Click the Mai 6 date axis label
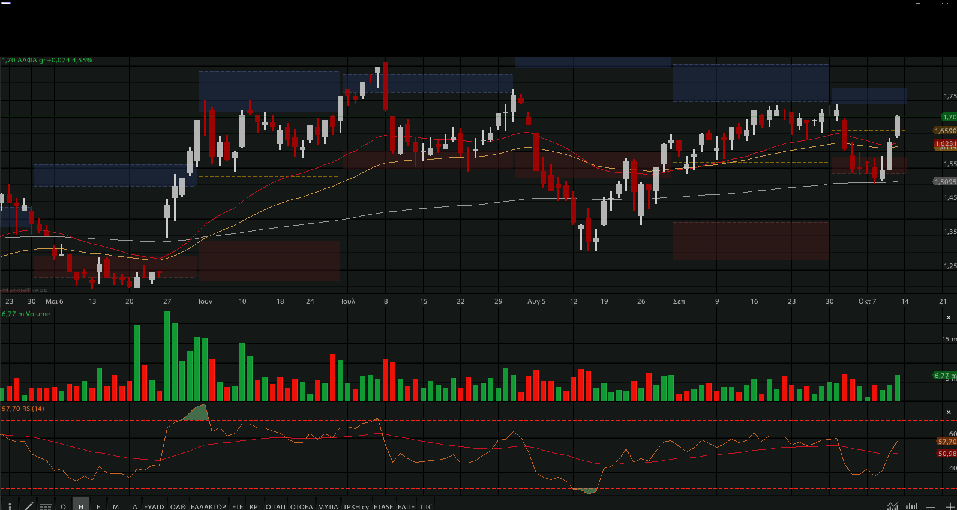The image size is (957, 510). click(x=54, y=301)
